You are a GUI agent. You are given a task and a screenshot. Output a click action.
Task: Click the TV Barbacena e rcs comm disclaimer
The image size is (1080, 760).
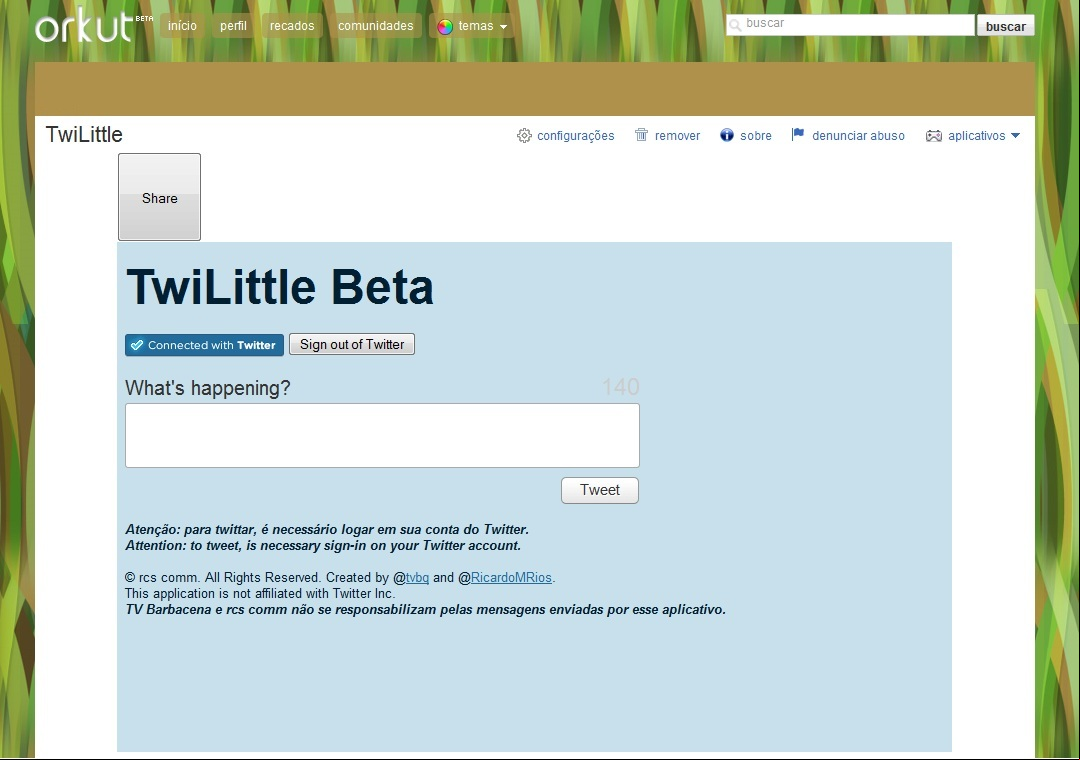coord(426,609)
